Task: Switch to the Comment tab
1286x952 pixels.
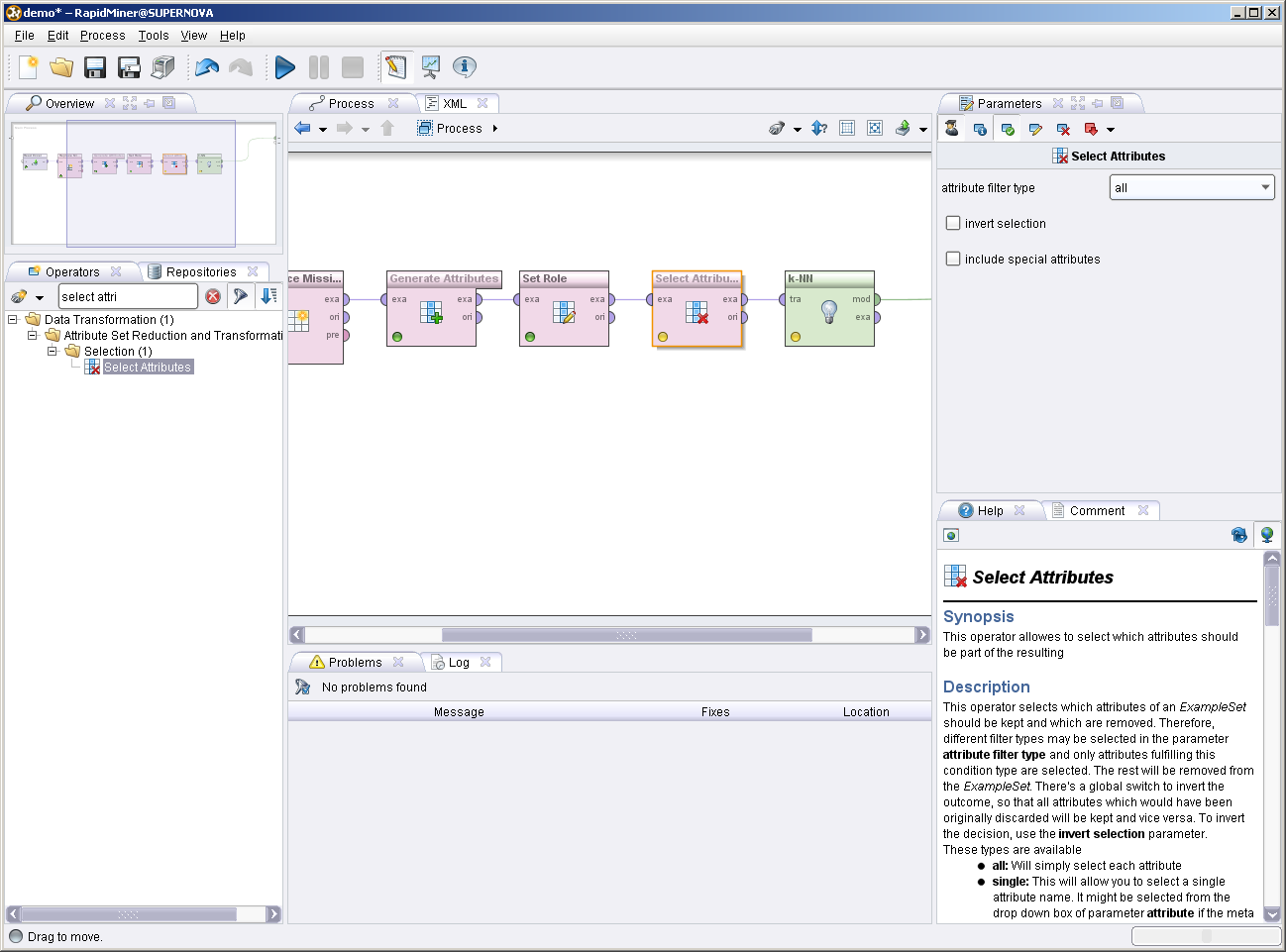Action: click(x=1097, y=510)
